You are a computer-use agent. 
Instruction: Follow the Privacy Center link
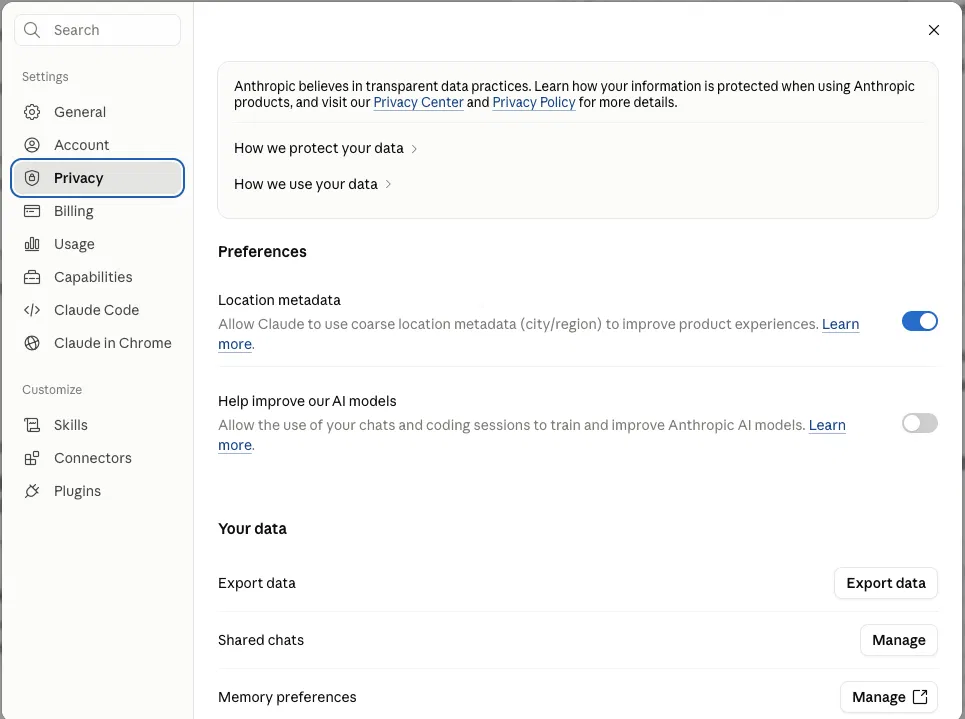tap(418, 102)
